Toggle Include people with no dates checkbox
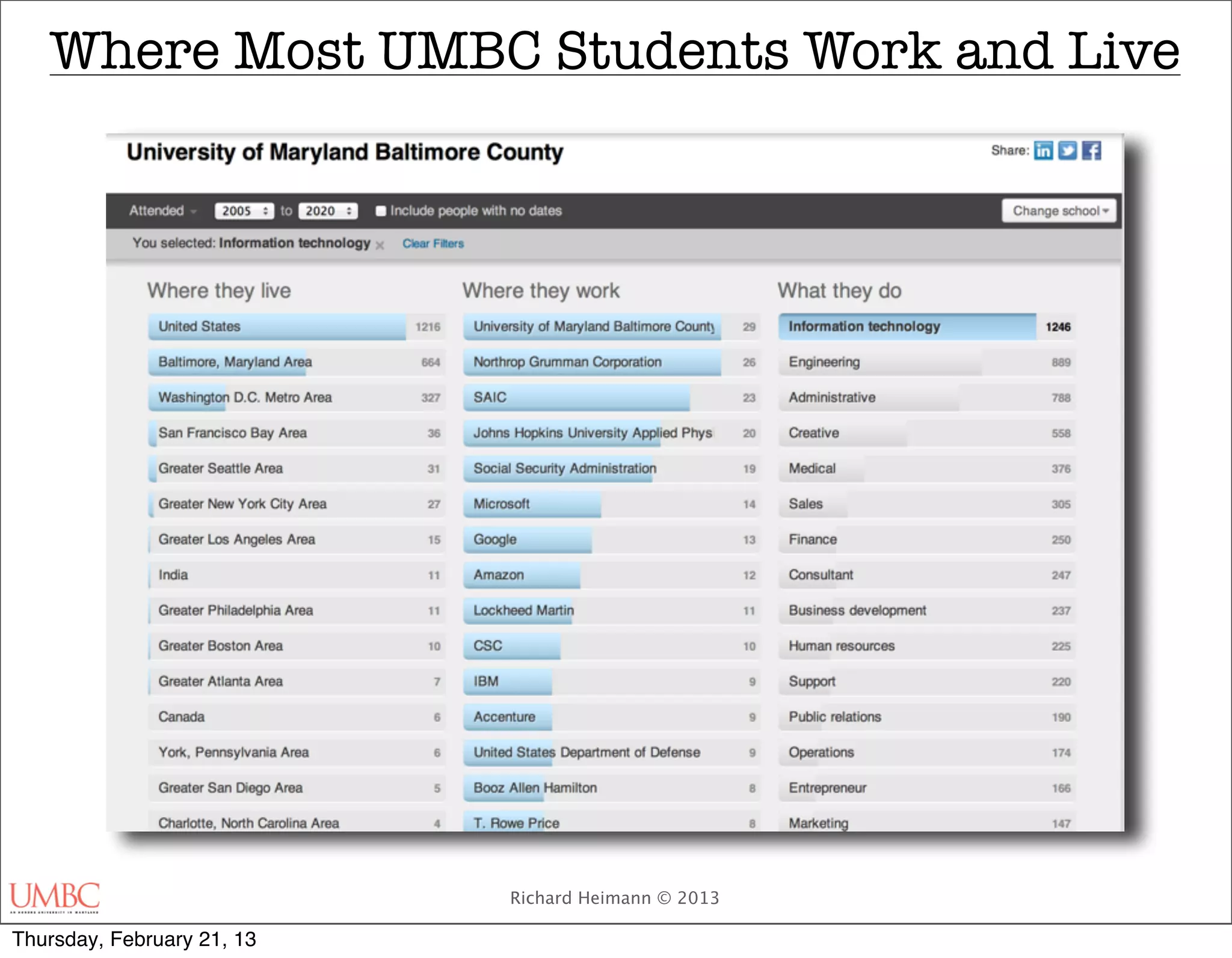The height and width of the screenshot is (958, 1232). (x=380, y=210)
